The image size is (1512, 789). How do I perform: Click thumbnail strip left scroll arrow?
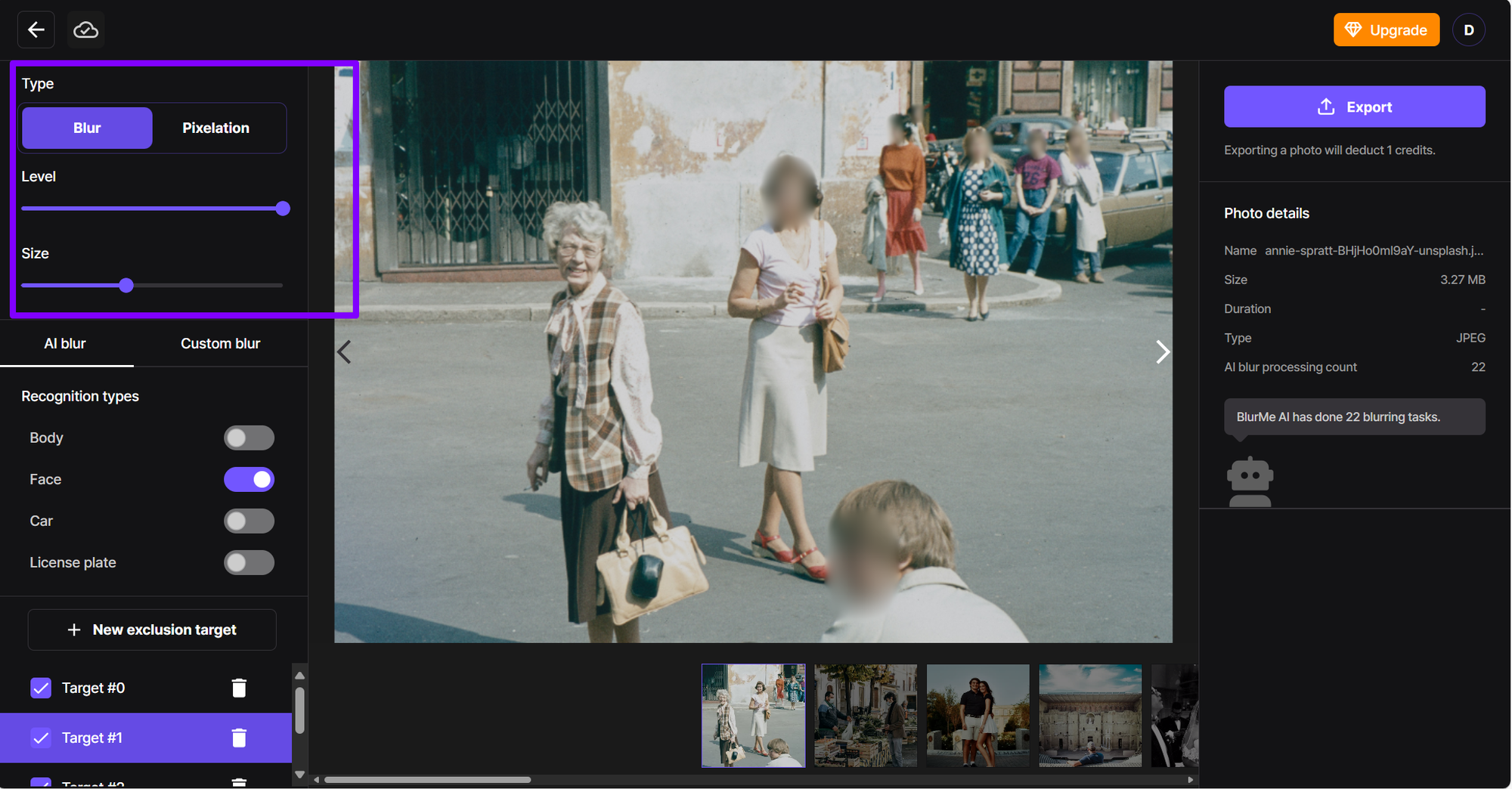coord(317,780)
